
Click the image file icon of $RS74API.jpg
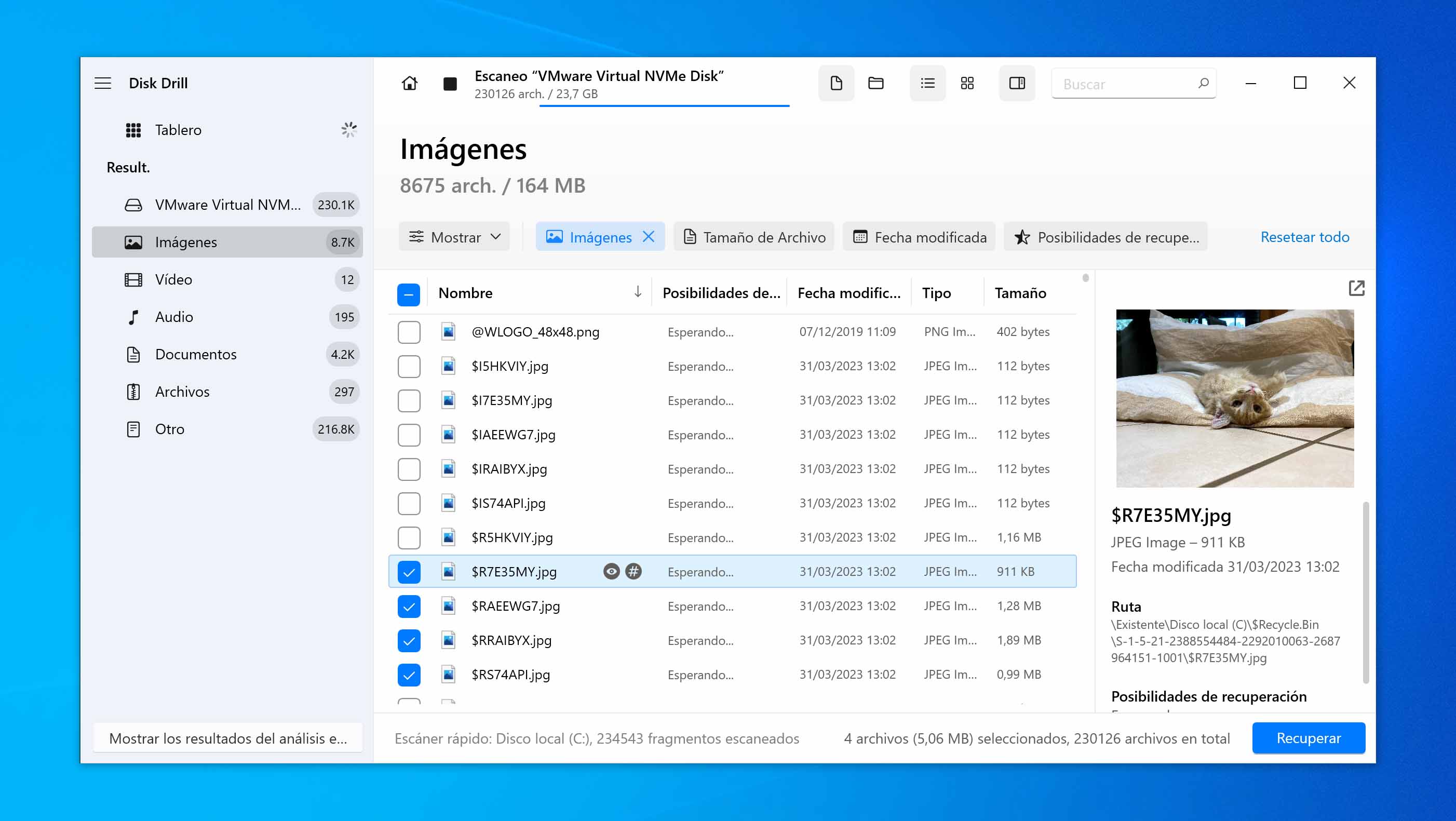coord(448,674)
